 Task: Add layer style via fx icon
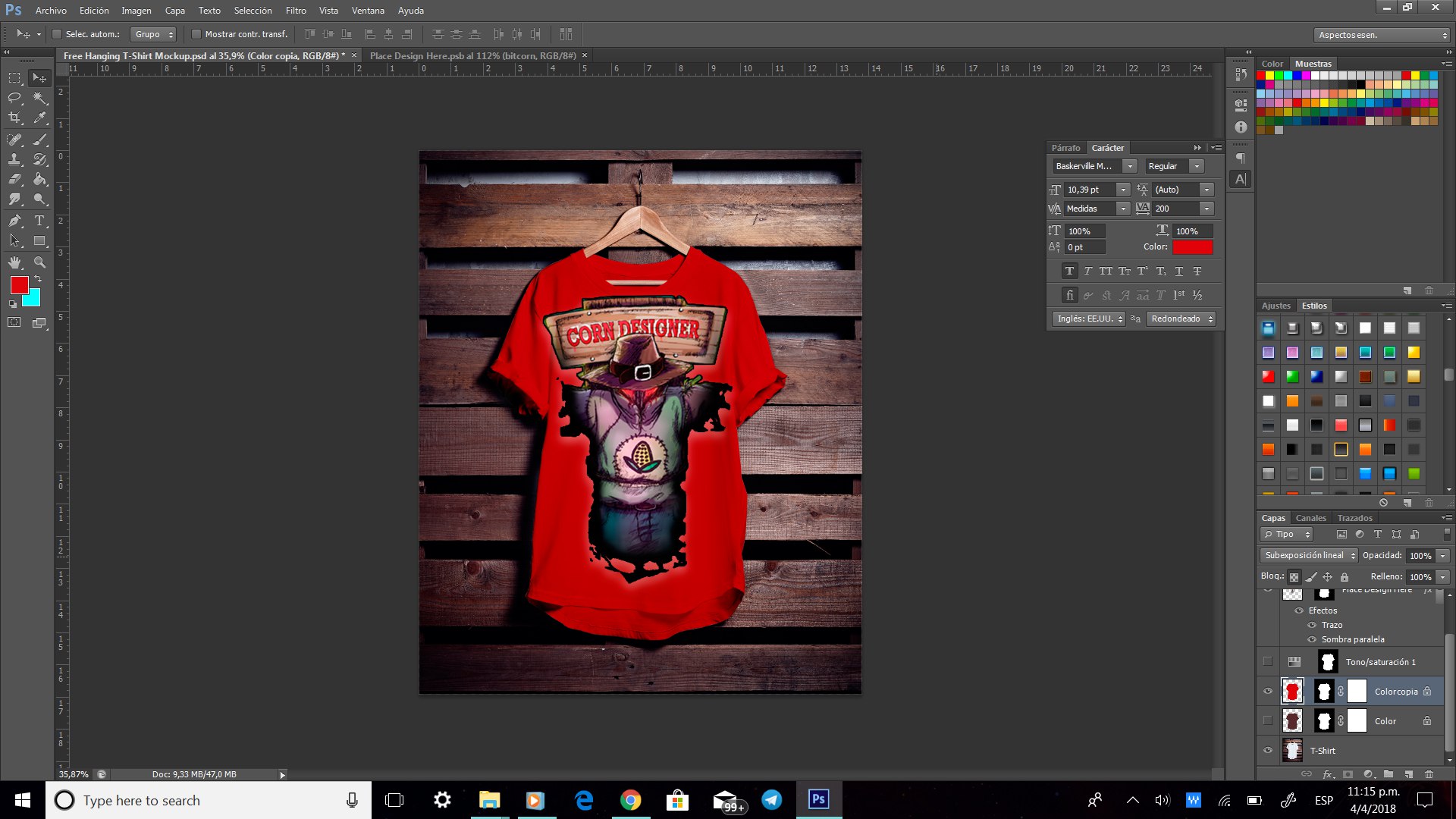pos(1328,774)
